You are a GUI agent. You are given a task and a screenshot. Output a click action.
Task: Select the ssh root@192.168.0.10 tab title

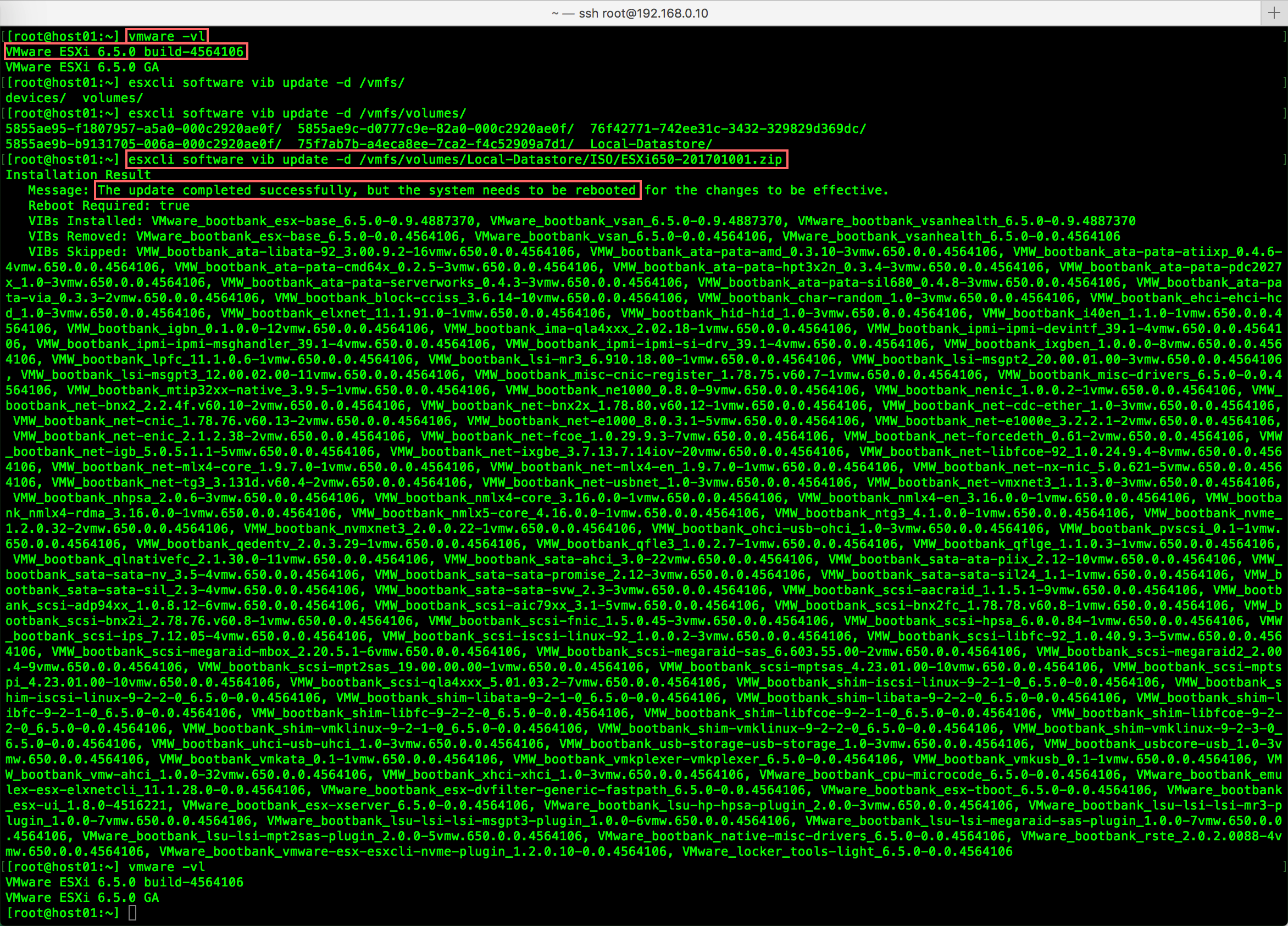coord(630,13)
